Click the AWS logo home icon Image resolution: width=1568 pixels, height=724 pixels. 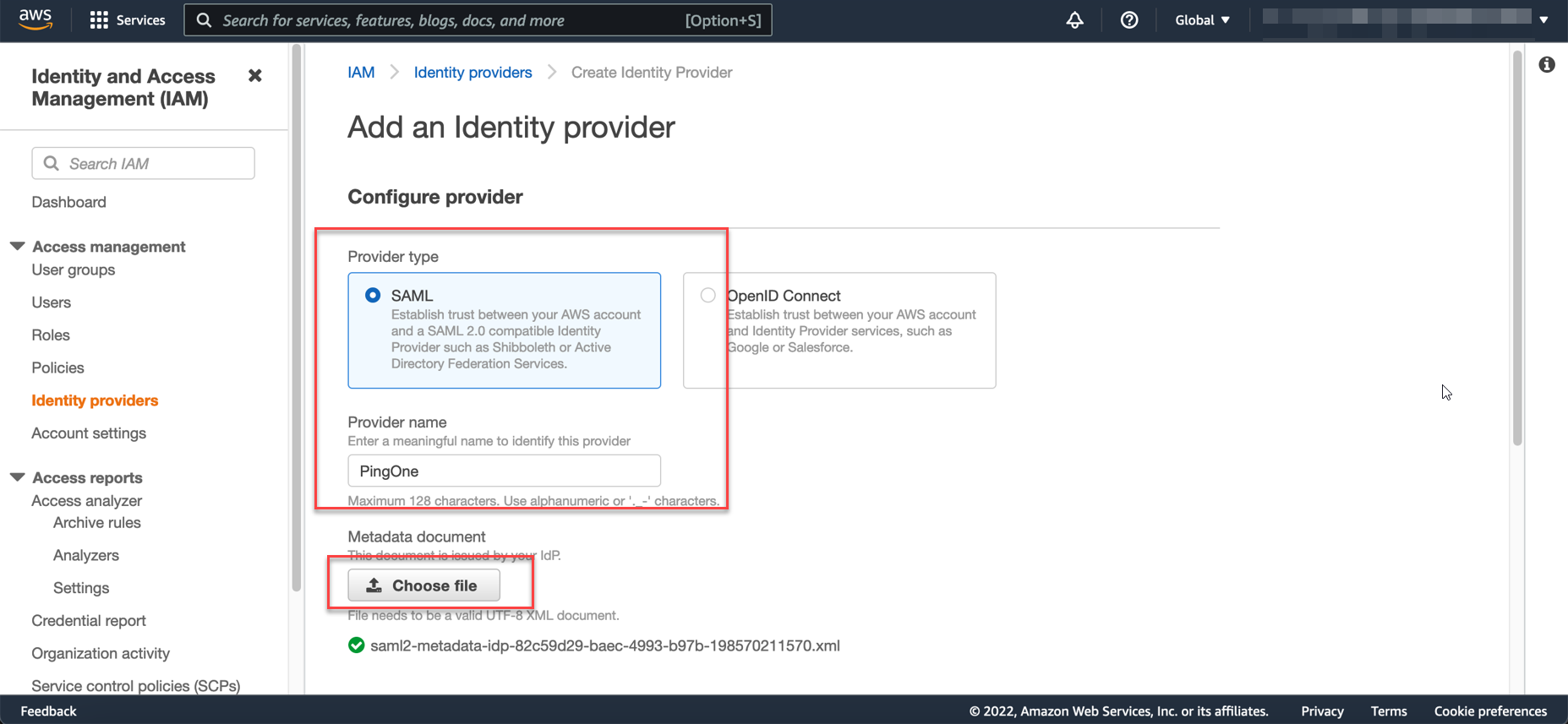pos(36,19)
